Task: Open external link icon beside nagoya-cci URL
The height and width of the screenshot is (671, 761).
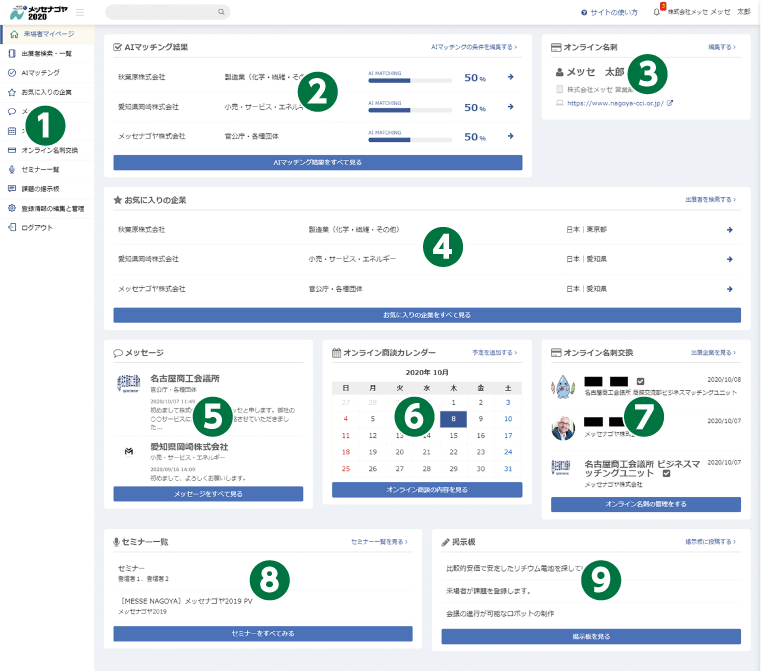Action: 669,102
